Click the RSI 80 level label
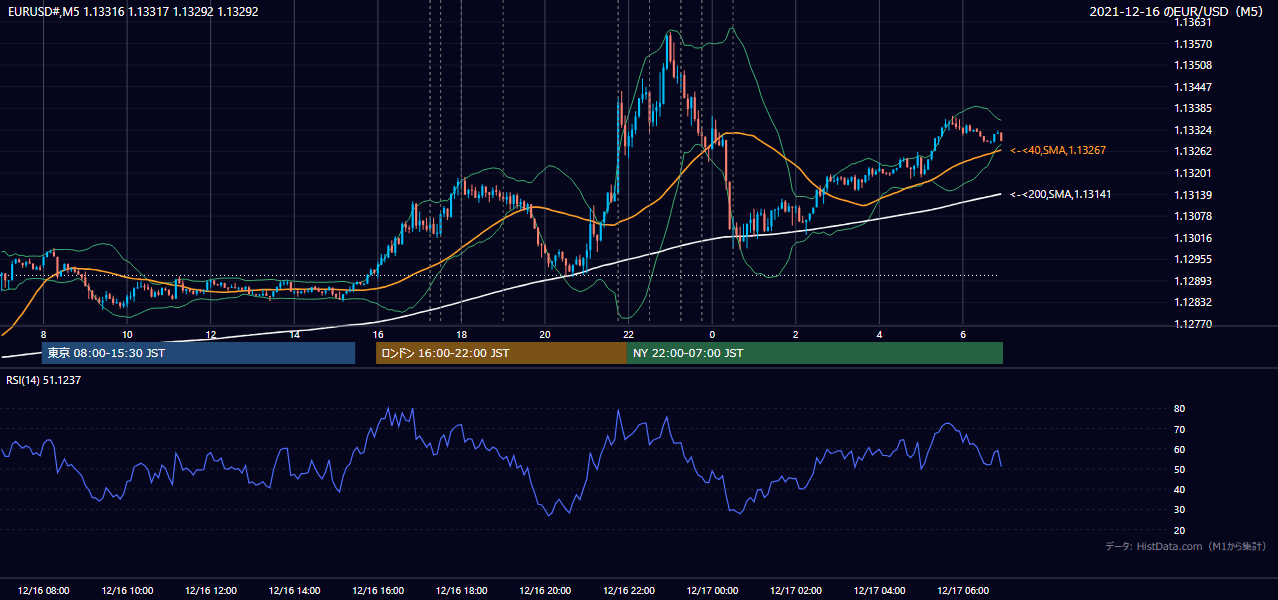This screenshot has height=600, width=1278. click(x=1180, y=409)
